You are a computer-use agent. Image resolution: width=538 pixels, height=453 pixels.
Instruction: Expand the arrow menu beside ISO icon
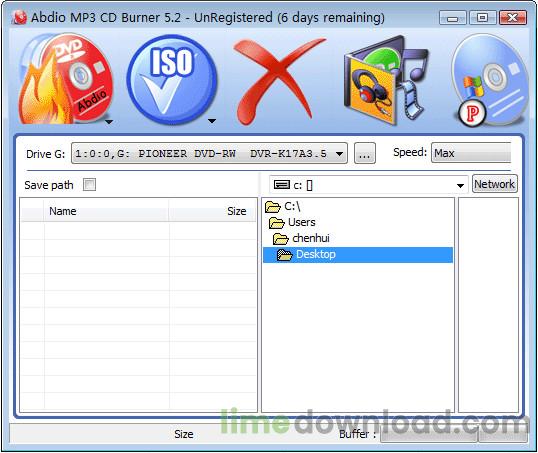[x=212, y=121]
